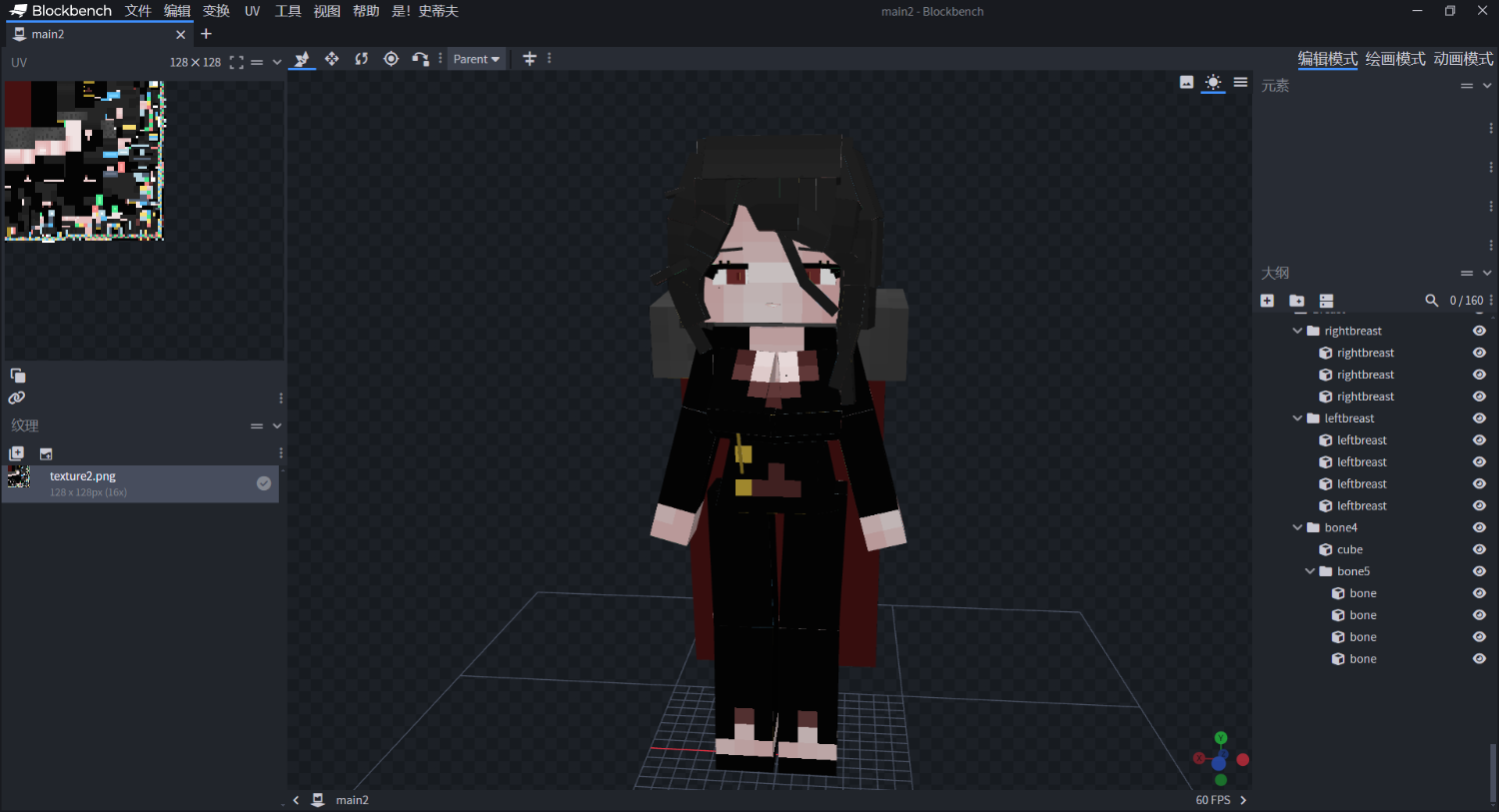Hide the leftbreast group
1499x812 pixels.
[1479, 418]
